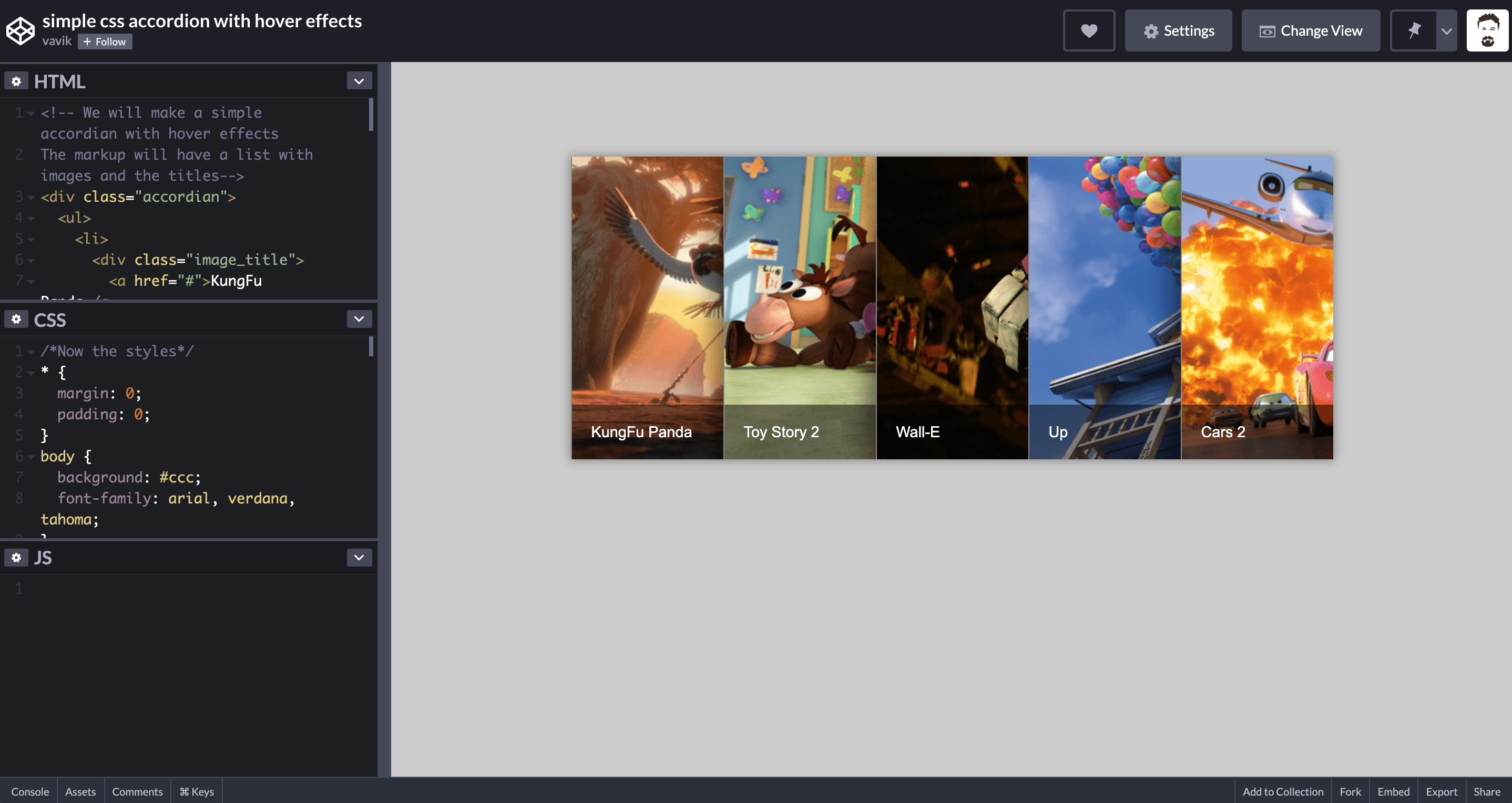Expand the dropdown arrow beside the pin
The image size is (1512, 803).
pos(1447,30)
